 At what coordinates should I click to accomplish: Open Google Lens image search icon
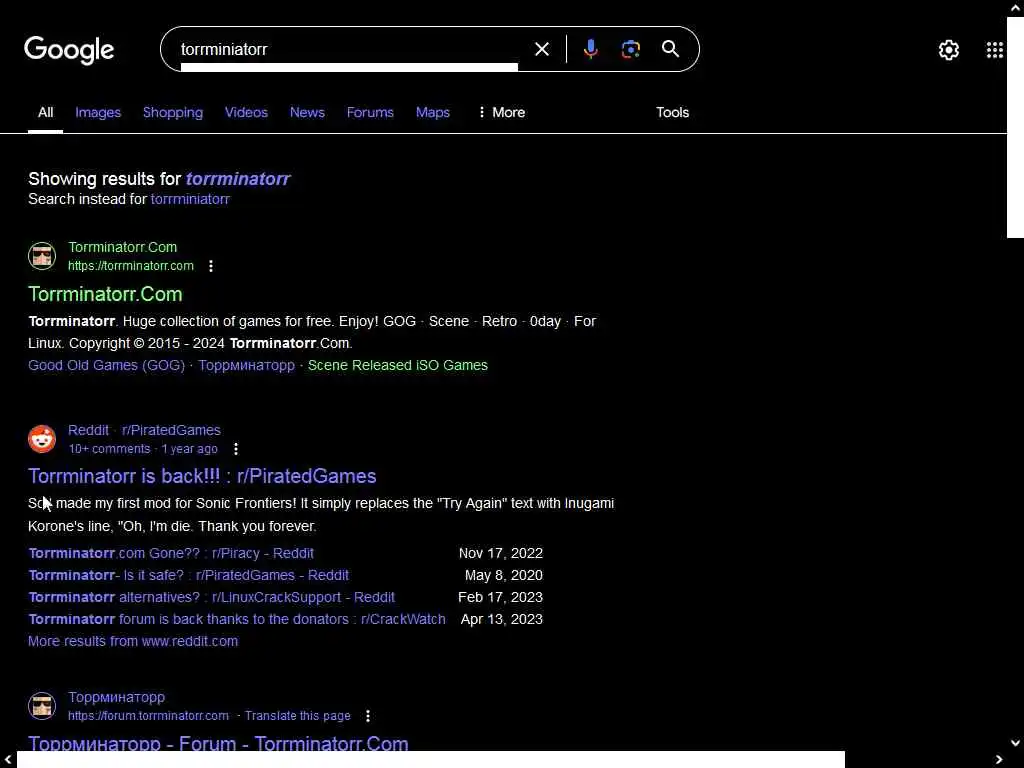pyautogui.click(x=630, y=49)
